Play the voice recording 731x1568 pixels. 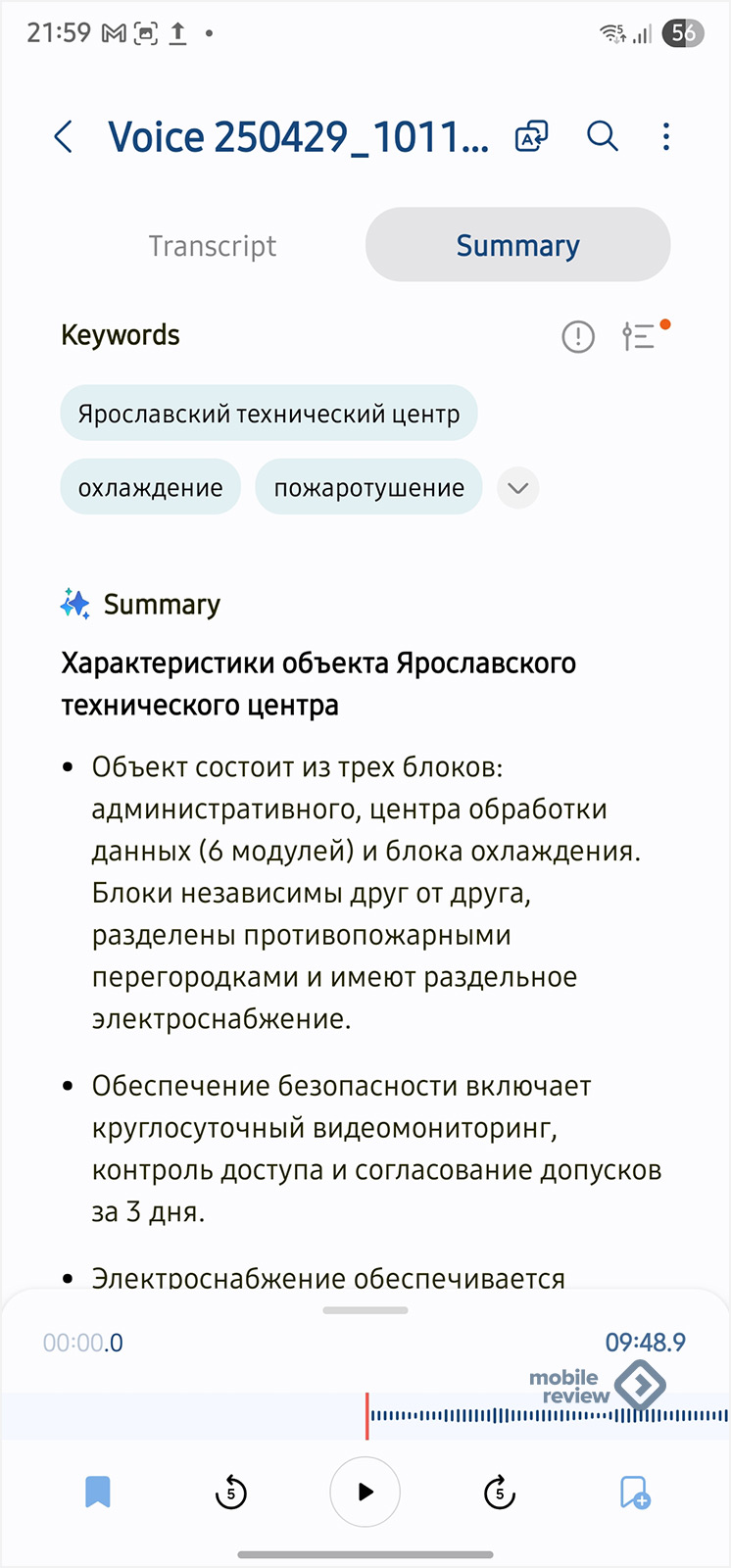(x=365, y=1492)
